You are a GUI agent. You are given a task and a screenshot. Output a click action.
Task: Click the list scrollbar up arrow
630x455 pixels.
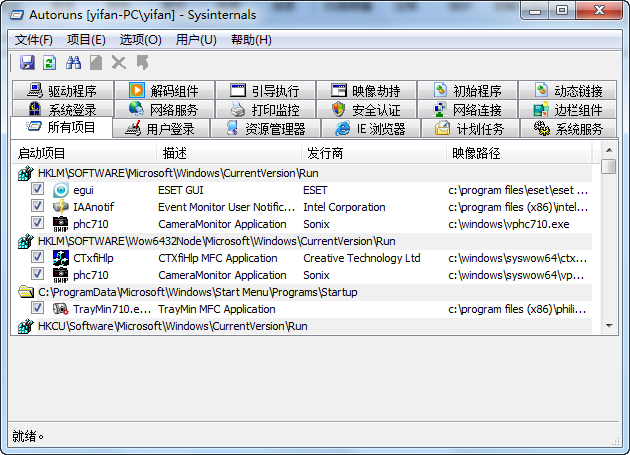[x=609, y=150]
